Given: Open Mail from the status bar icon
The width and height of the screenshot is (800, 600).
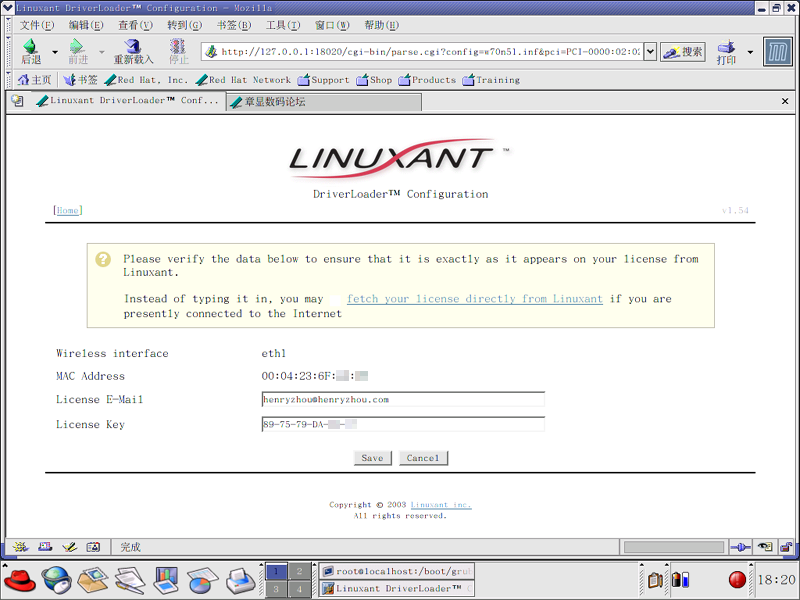Looking at the screenshot, I should 45,547.
